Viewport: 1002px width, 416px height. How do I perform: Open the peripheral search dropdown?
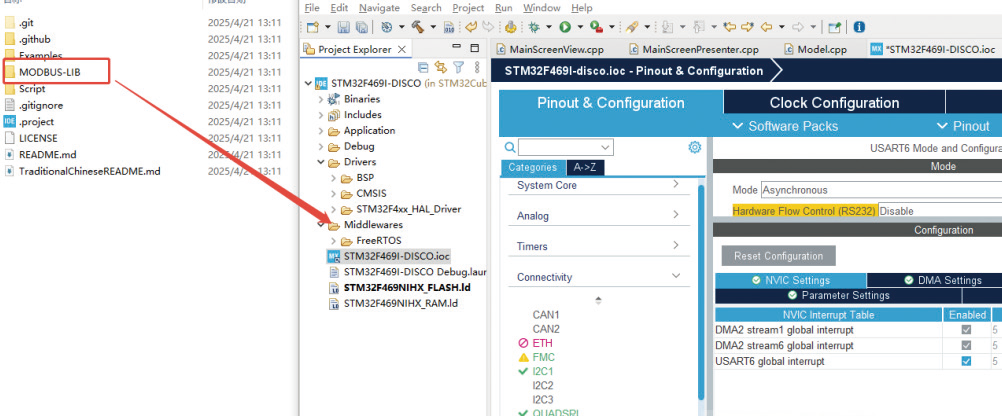pyautogui.click(x=606, y=148)
